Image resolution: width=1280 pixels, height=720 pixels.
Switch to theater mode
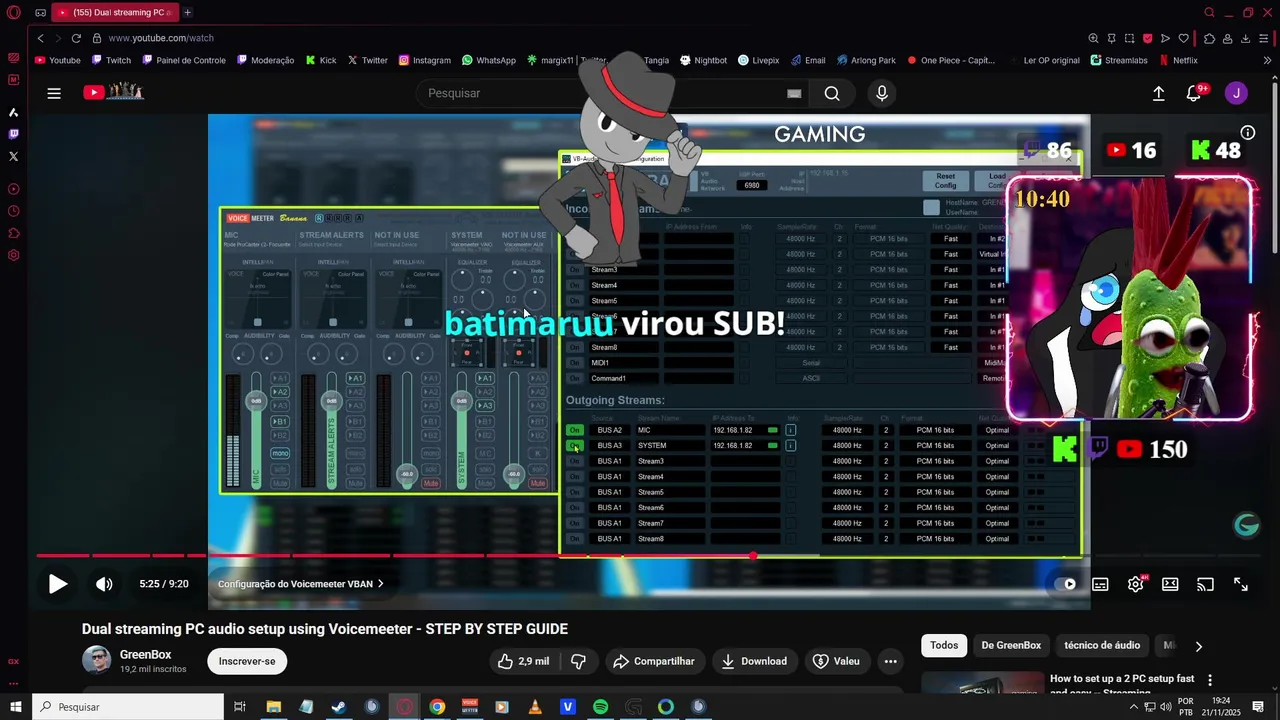click(x=1170, y=584)
